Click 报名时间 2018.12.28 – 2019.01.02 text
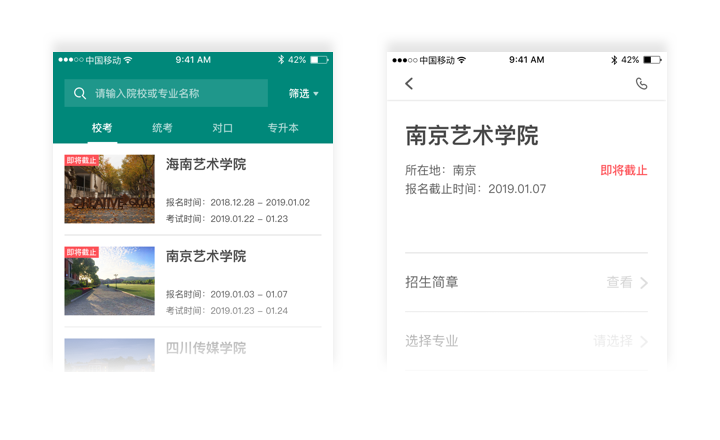This screenshot has width=720, height=440. click(238, 202)
